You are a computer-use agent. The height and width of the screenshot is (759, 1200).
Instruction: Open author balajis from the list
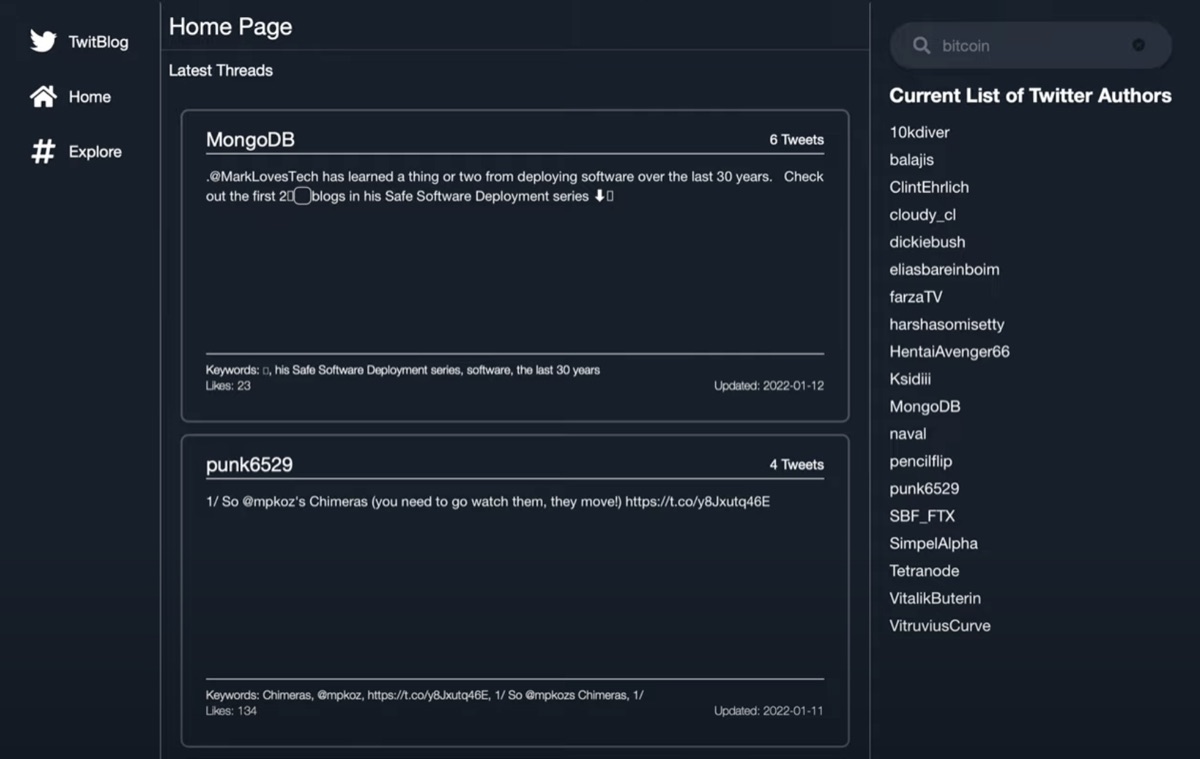tap(911, 159)
